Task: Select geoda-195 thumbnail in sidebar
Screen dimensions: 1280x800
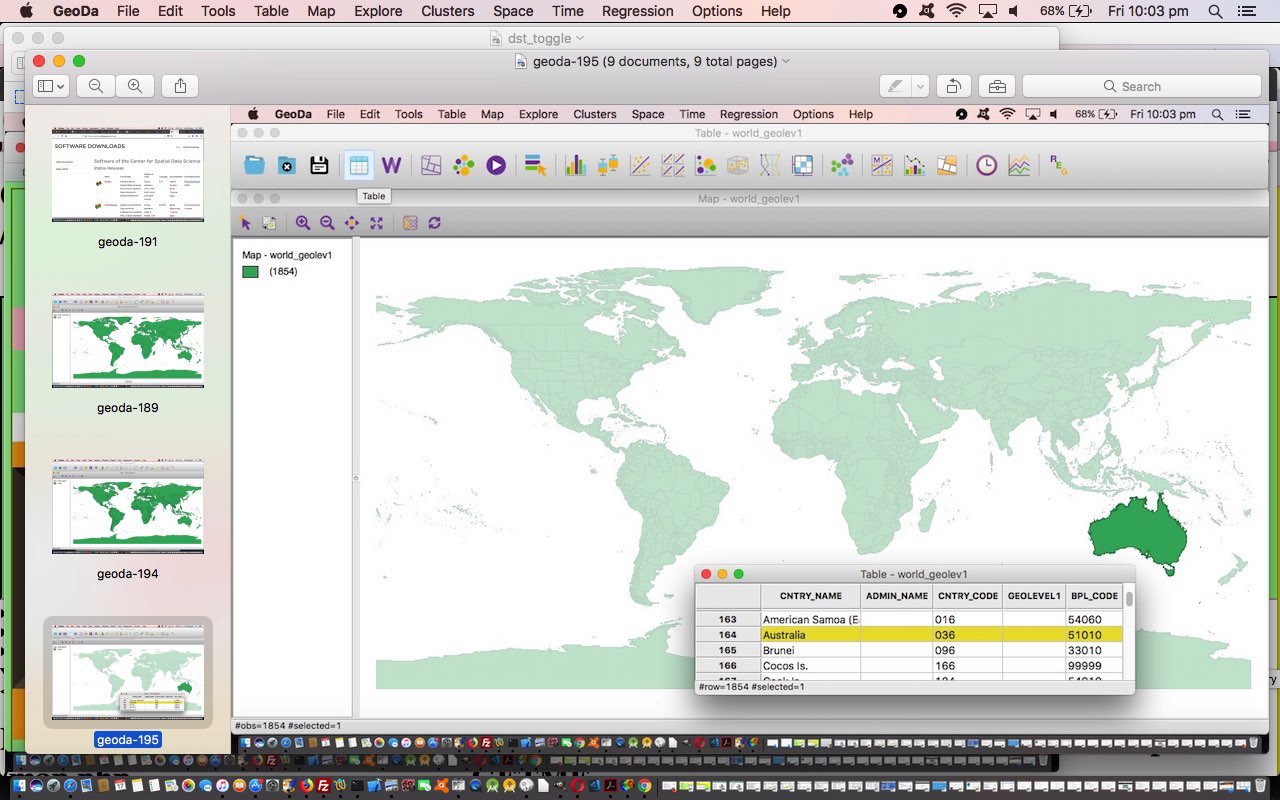Action: [128, 672]
